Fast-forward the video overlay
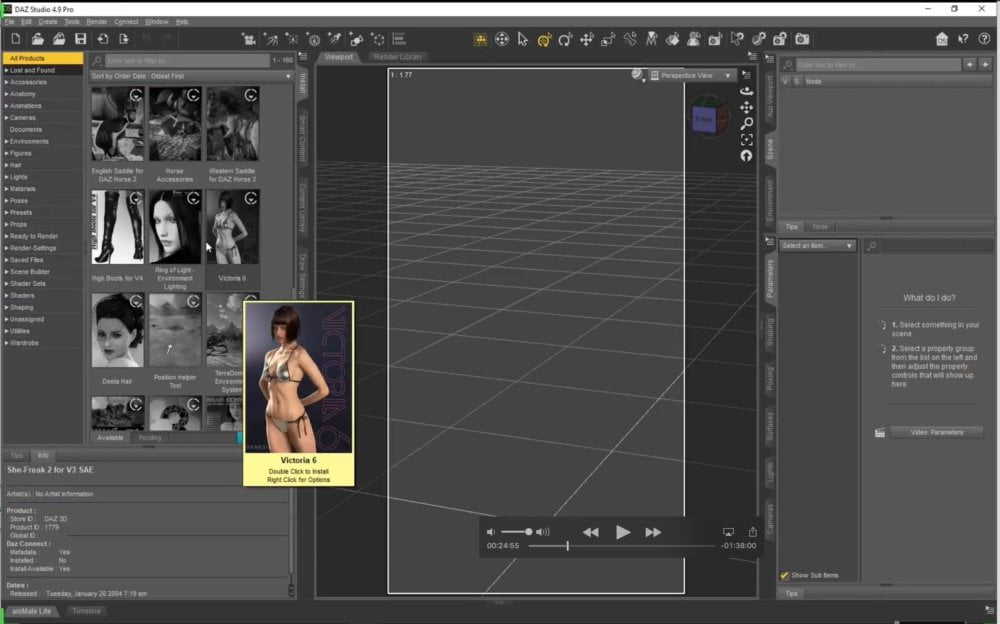The height and width of the screenshot is (624, 1000). [653, 532]
